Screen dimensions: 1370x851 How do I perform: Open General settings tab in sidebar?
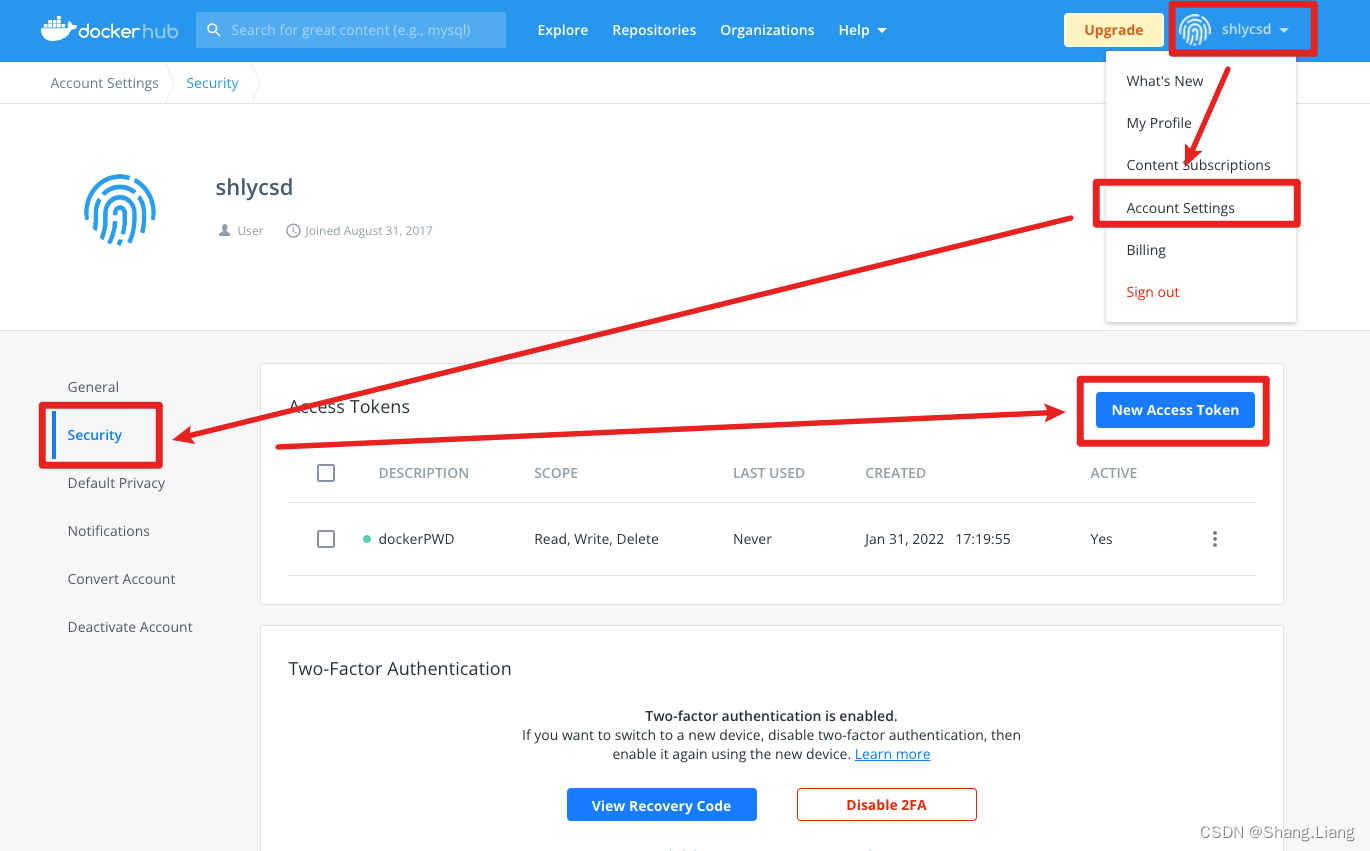click(93, 387)
